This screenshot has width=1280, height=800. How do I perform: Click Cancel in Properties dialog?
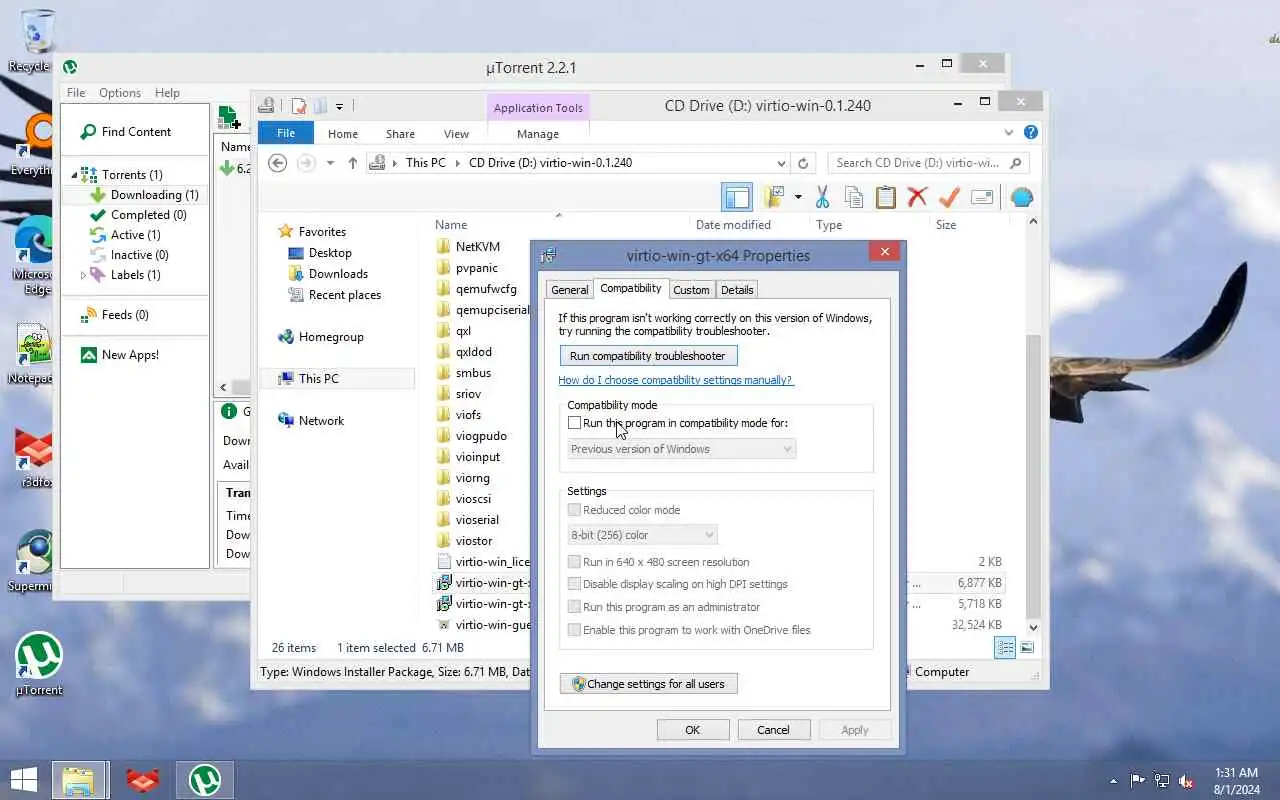coord(773,730)
